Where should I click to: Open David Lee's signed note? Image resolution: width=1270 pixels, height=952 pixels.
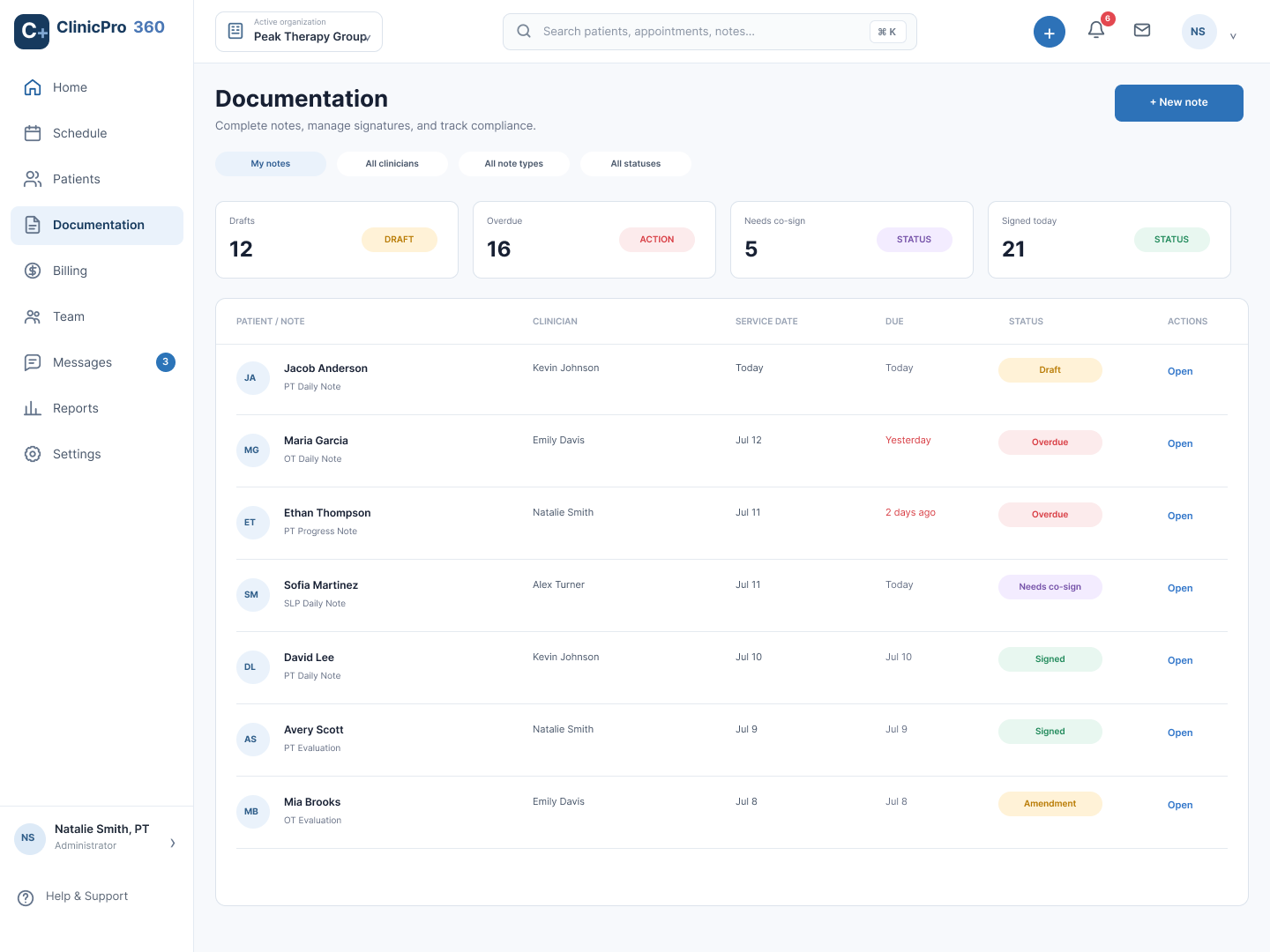1180,661
